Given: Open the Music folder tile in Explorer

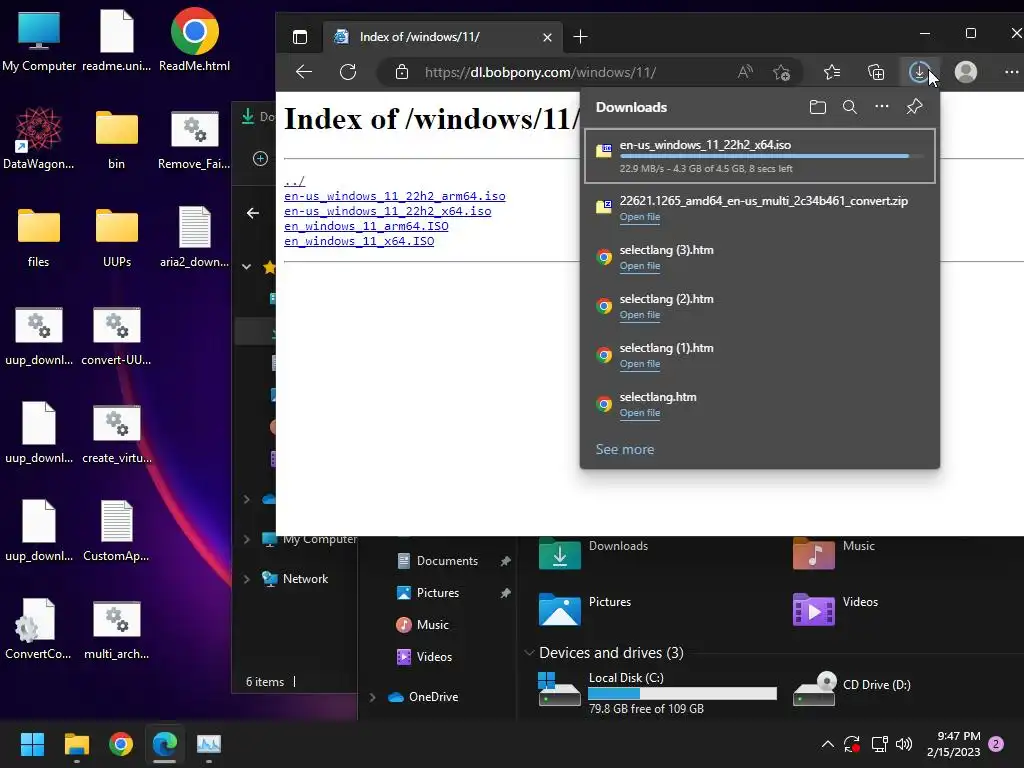Looking at the screenshot, I should [814, 554].
